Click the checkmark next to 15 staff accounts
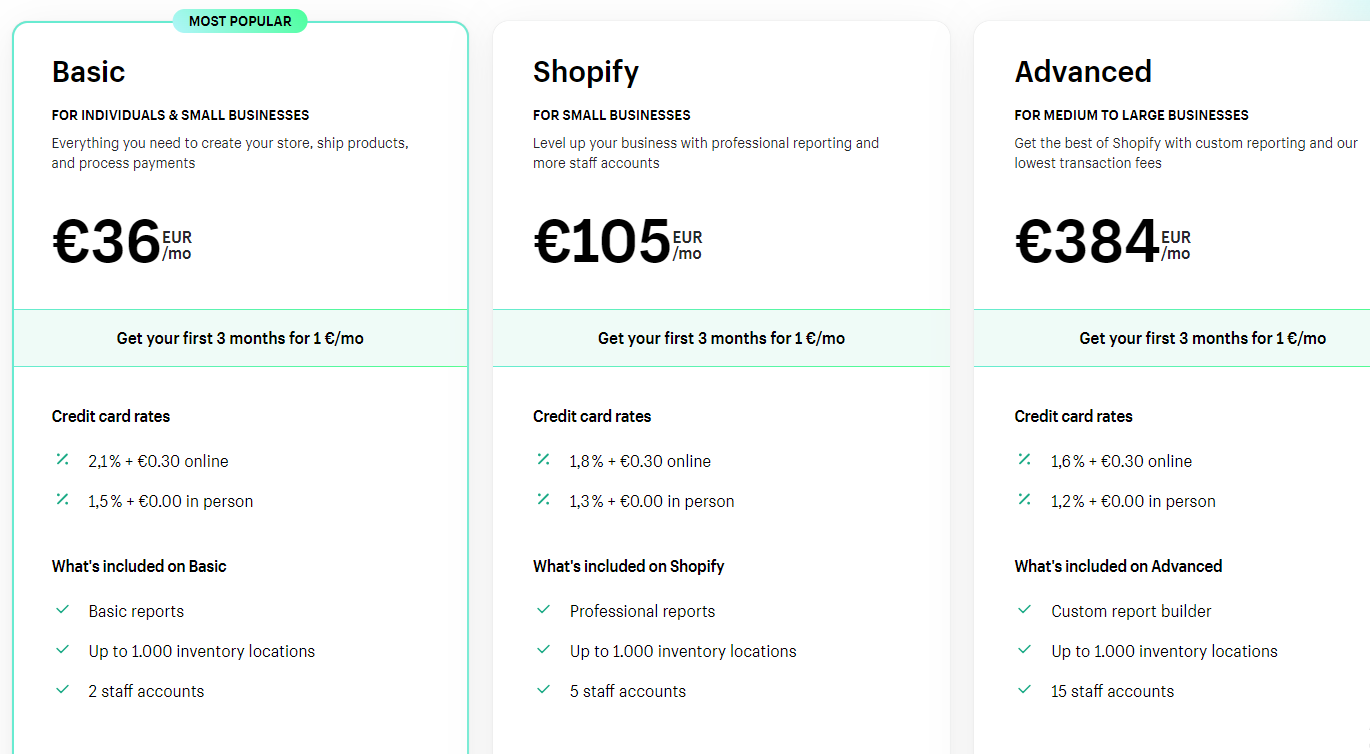This screenshot has height=754, width=1370. pos(1024,690)
